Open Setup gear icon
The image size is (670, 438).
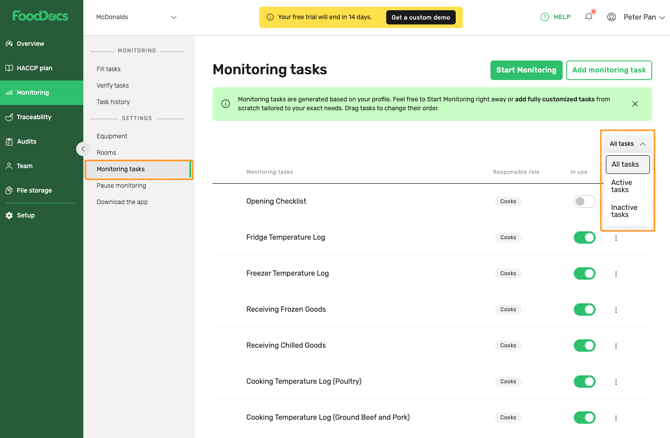9,215
